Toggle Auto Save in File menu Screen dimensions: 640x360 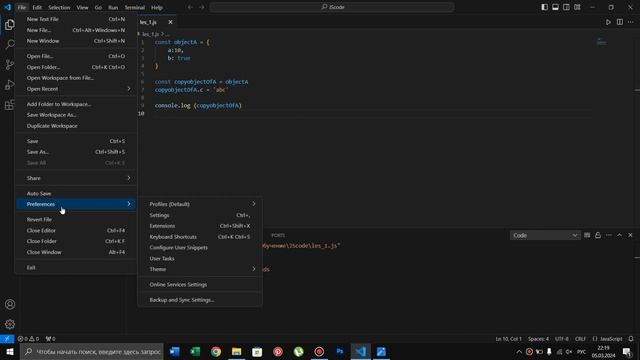pos(76,193)
